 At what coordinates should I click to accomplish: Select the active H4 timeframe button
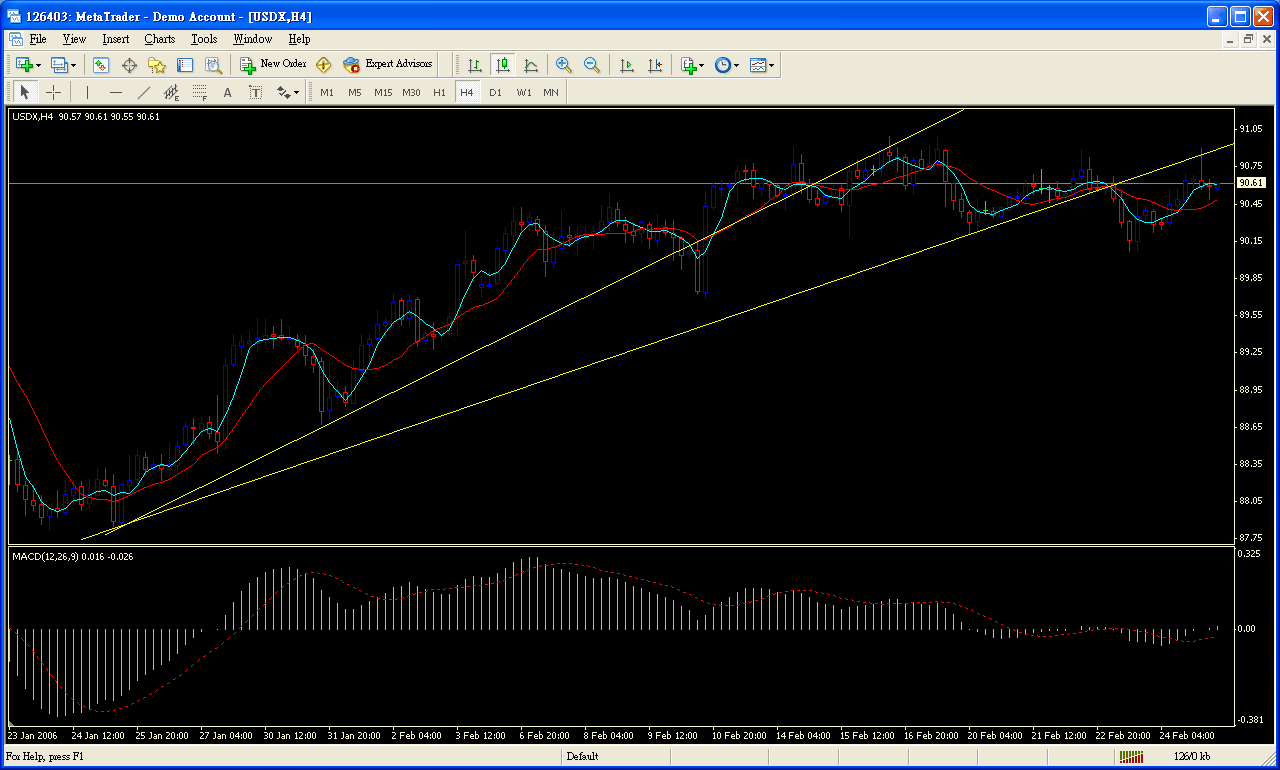tap(467, 92)
